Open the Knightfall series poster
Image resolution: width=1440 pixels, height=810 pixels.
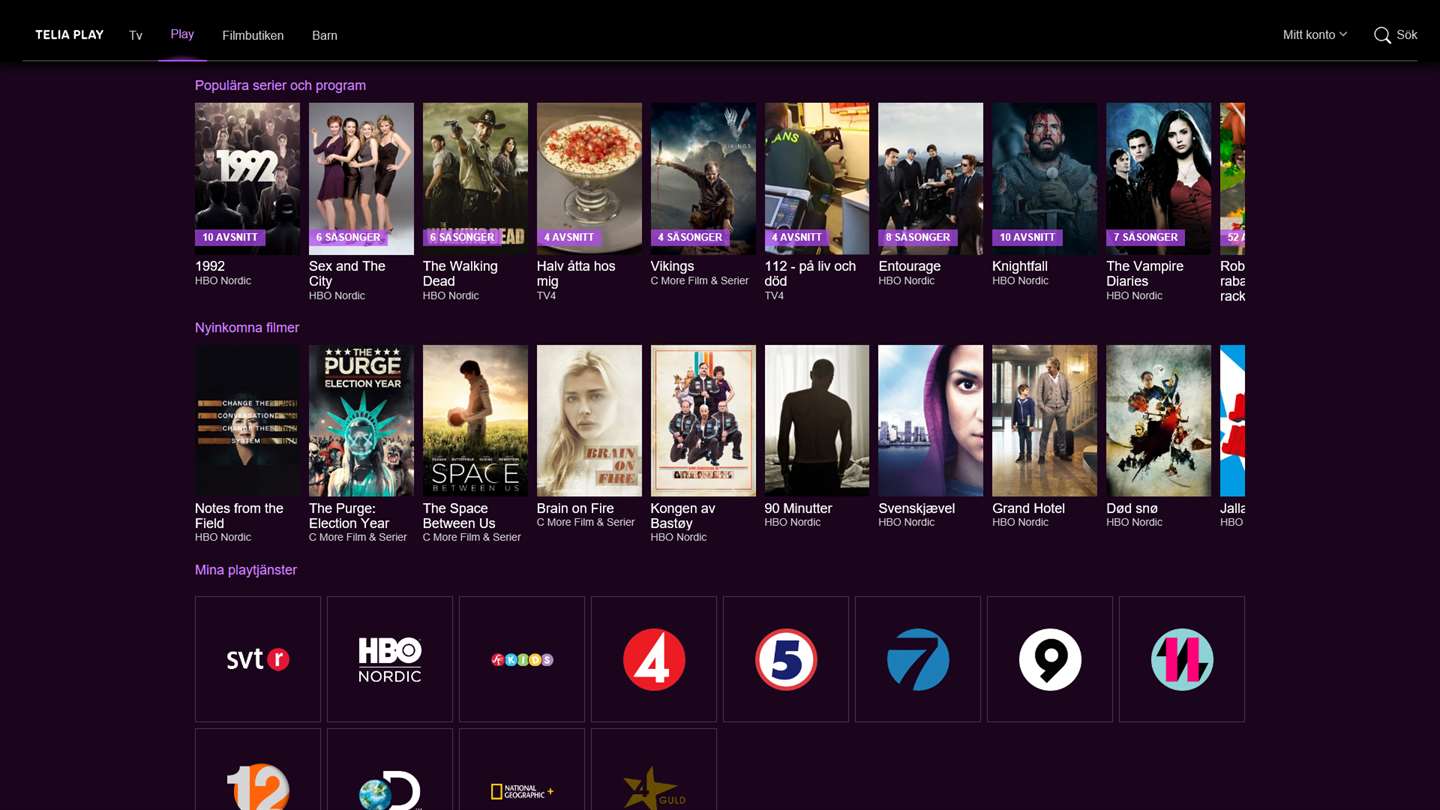point(1045,179)
